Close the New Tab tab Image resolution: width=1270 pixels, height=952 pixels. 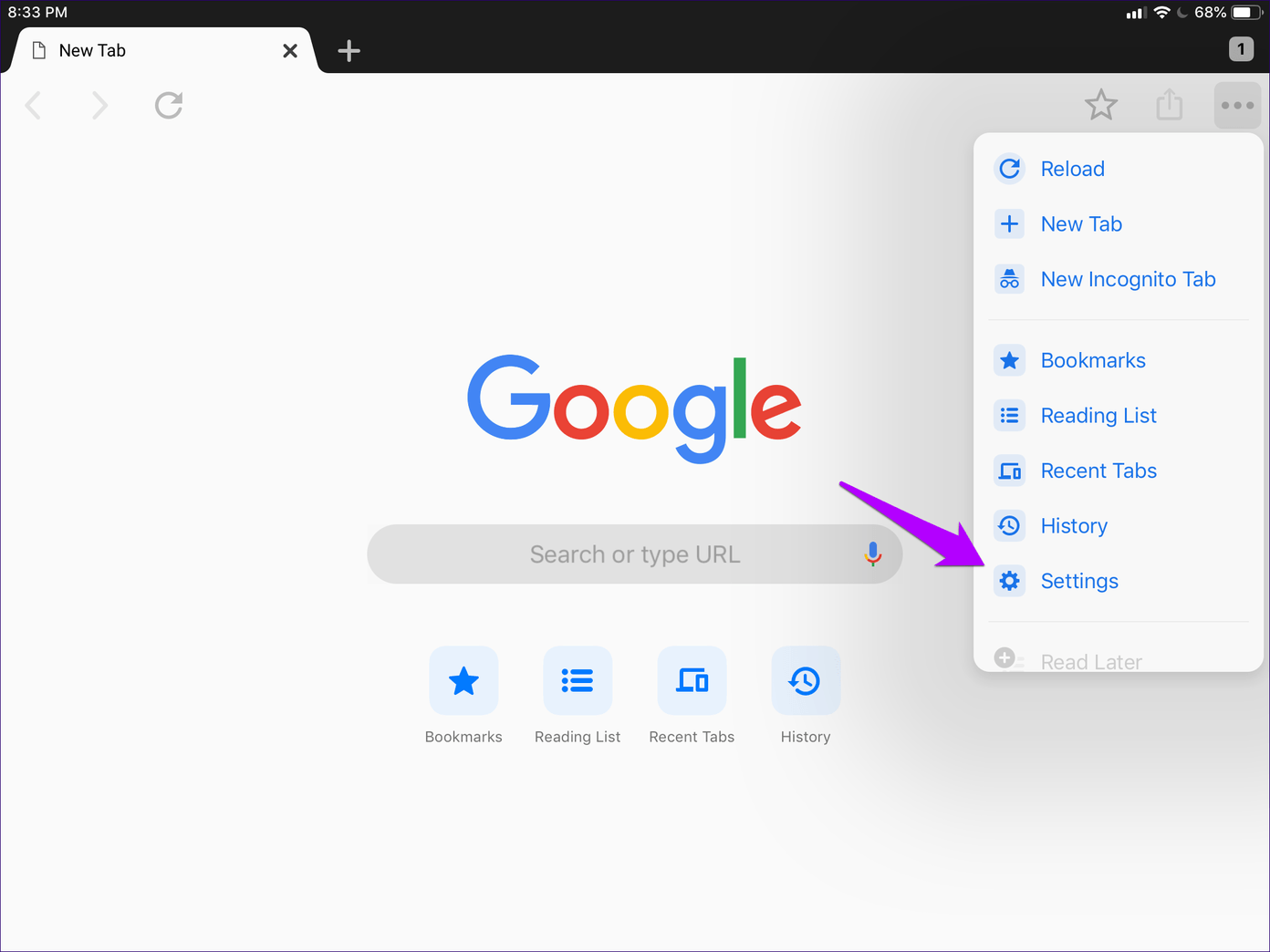pyautogui.click(x=290, y=51)
